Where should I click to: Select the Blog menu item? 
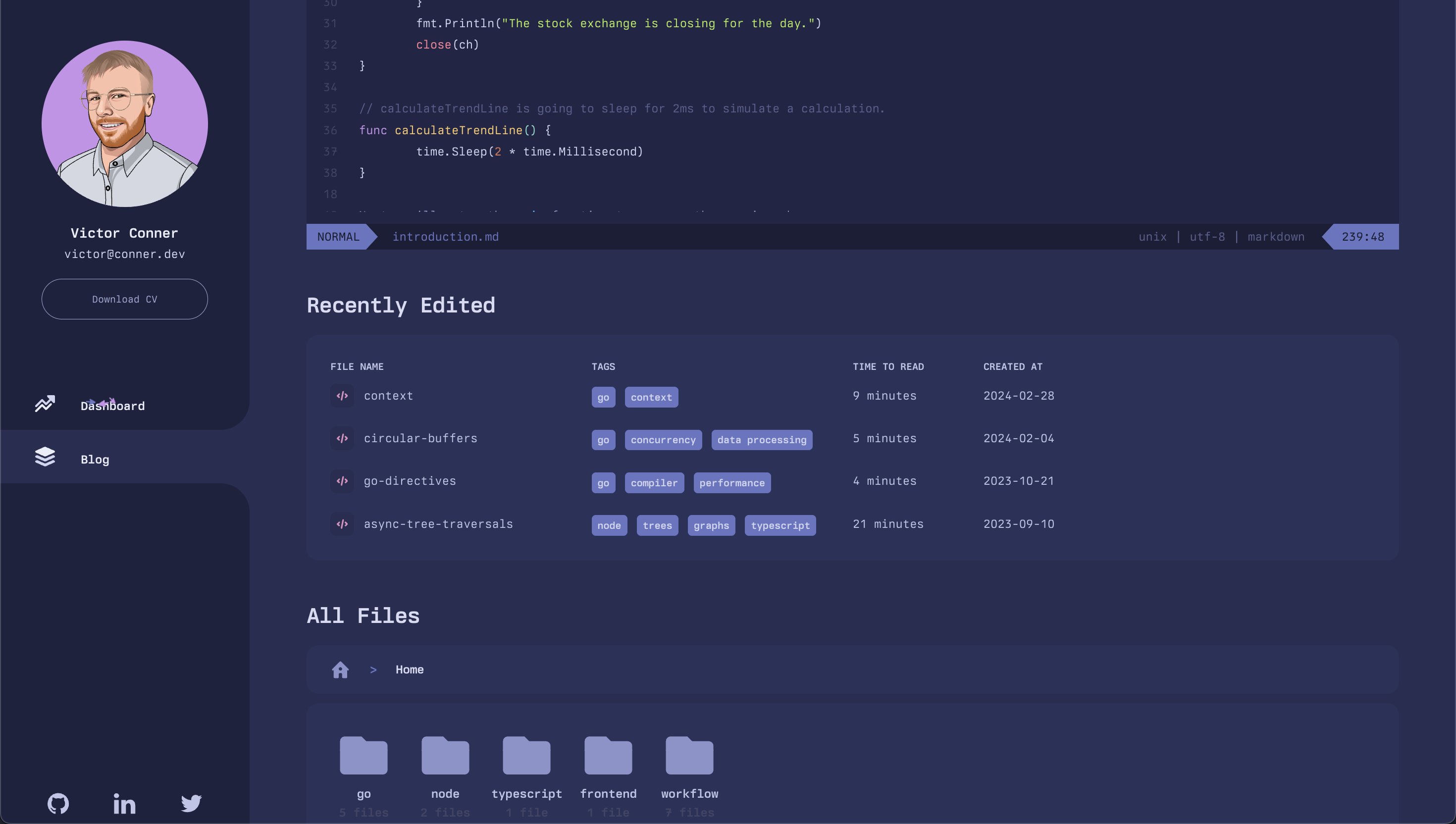[94, 458]
